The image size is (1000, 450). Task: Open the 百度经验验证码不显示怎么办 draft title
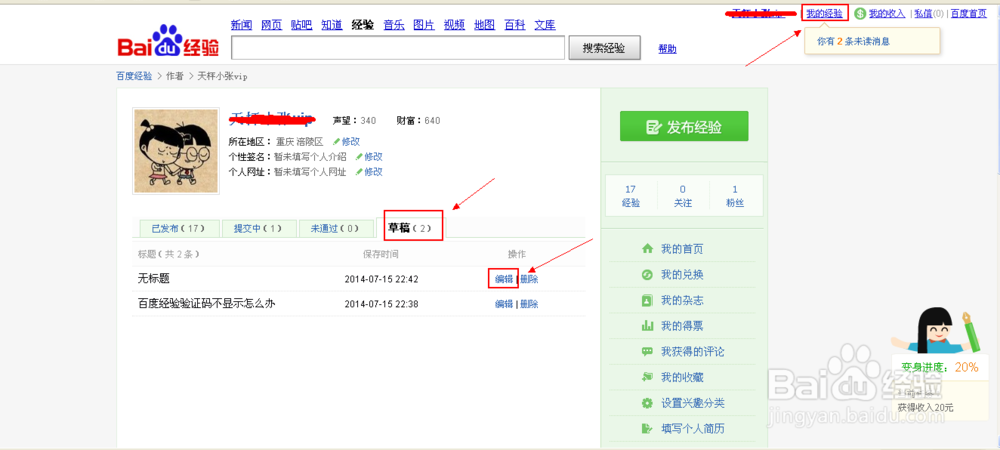coord(207,303)
